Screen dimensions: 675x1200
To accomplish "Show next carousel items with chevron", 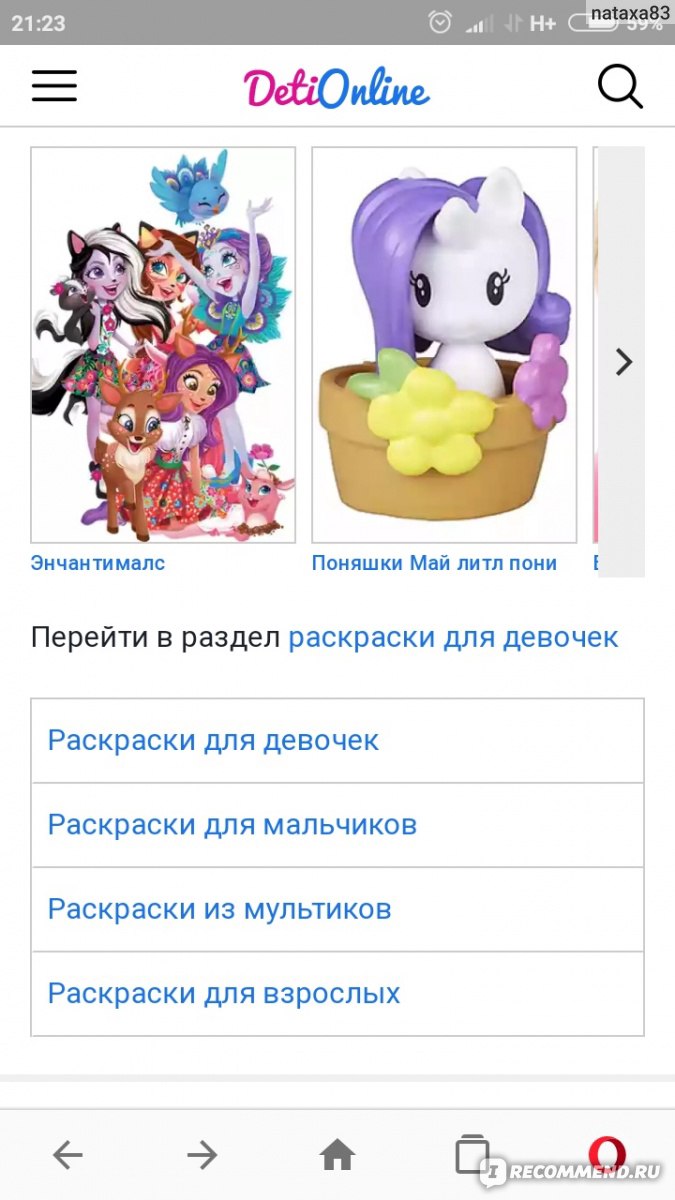I will tap(624, 362).
